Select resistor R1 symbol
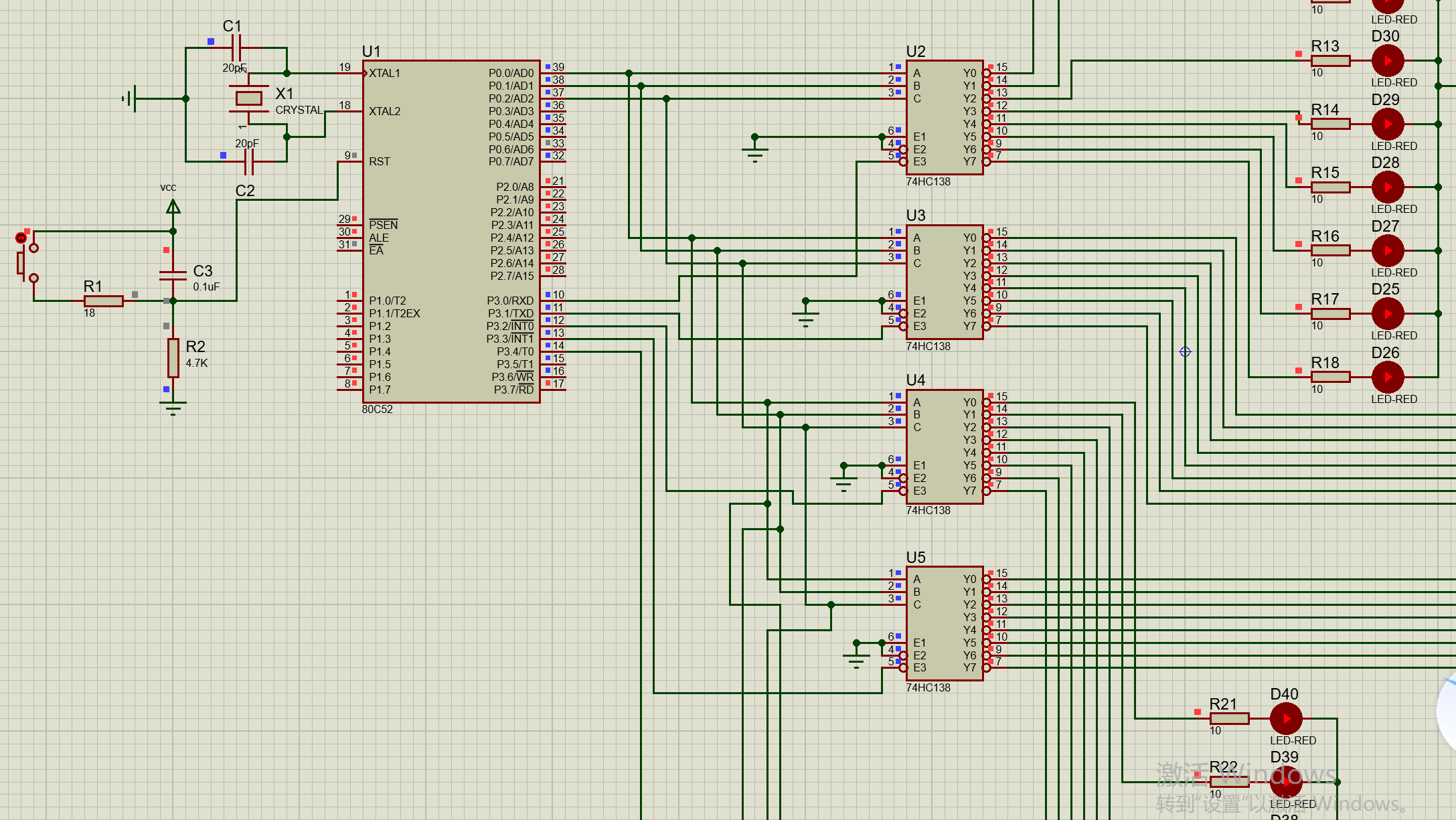Viewport: 1456px width, 820px height. coord(104,301)
